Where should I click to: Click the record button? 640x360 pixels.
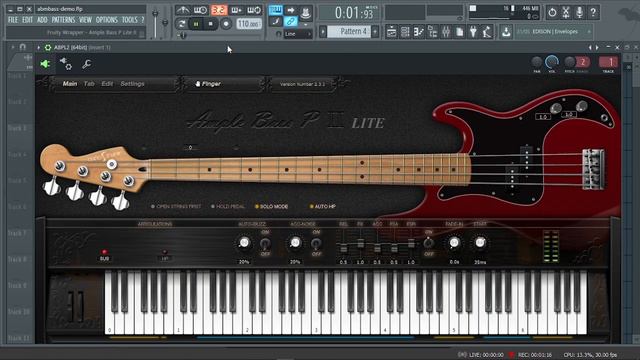(x=226, y=24)
